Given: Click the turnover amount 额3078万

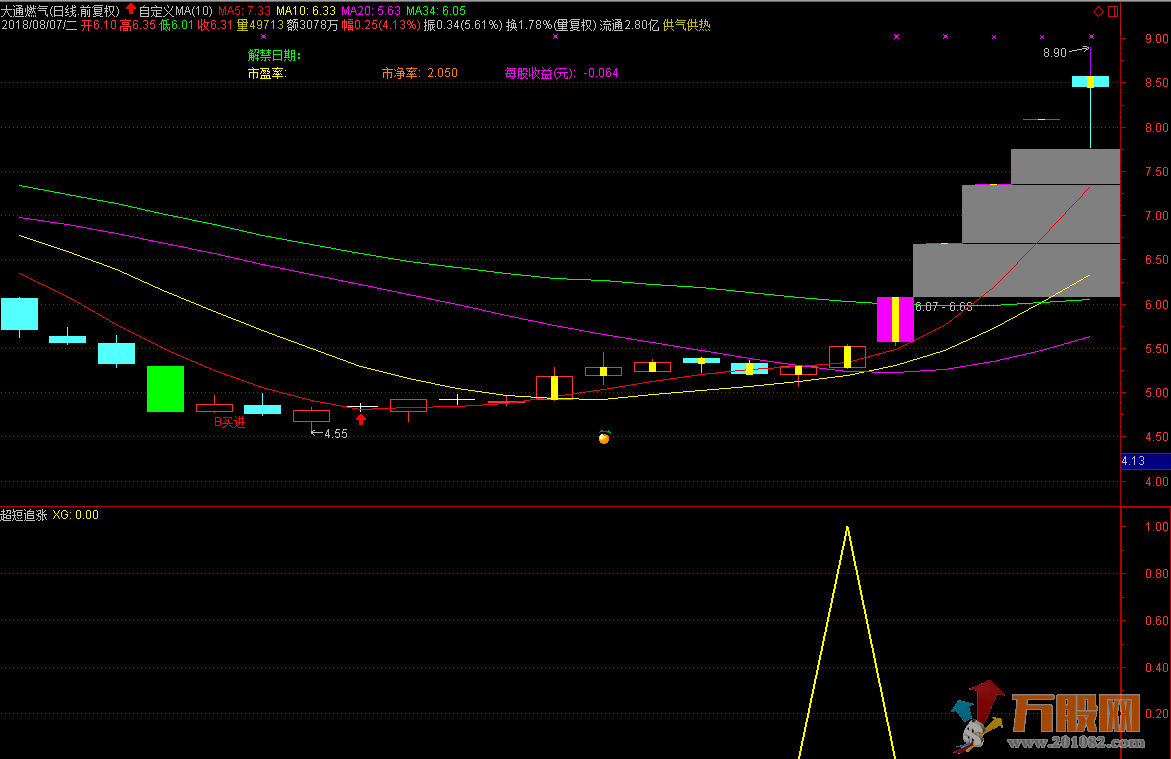Looking at the screenshot, I should [312, 25].
